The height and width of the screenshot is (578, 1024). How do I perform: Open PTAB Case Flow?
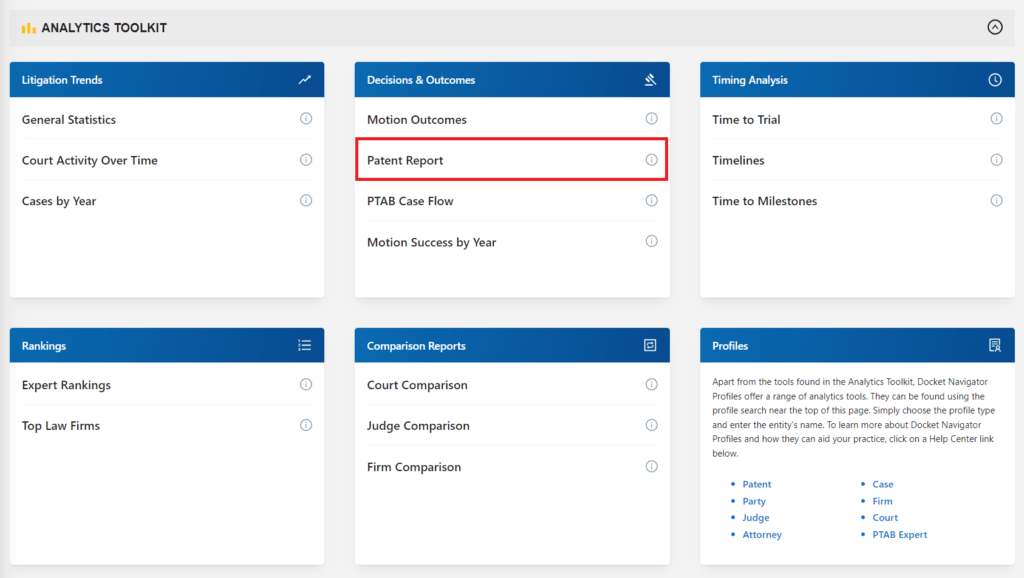pyautogui.click(x=410, y=201)
